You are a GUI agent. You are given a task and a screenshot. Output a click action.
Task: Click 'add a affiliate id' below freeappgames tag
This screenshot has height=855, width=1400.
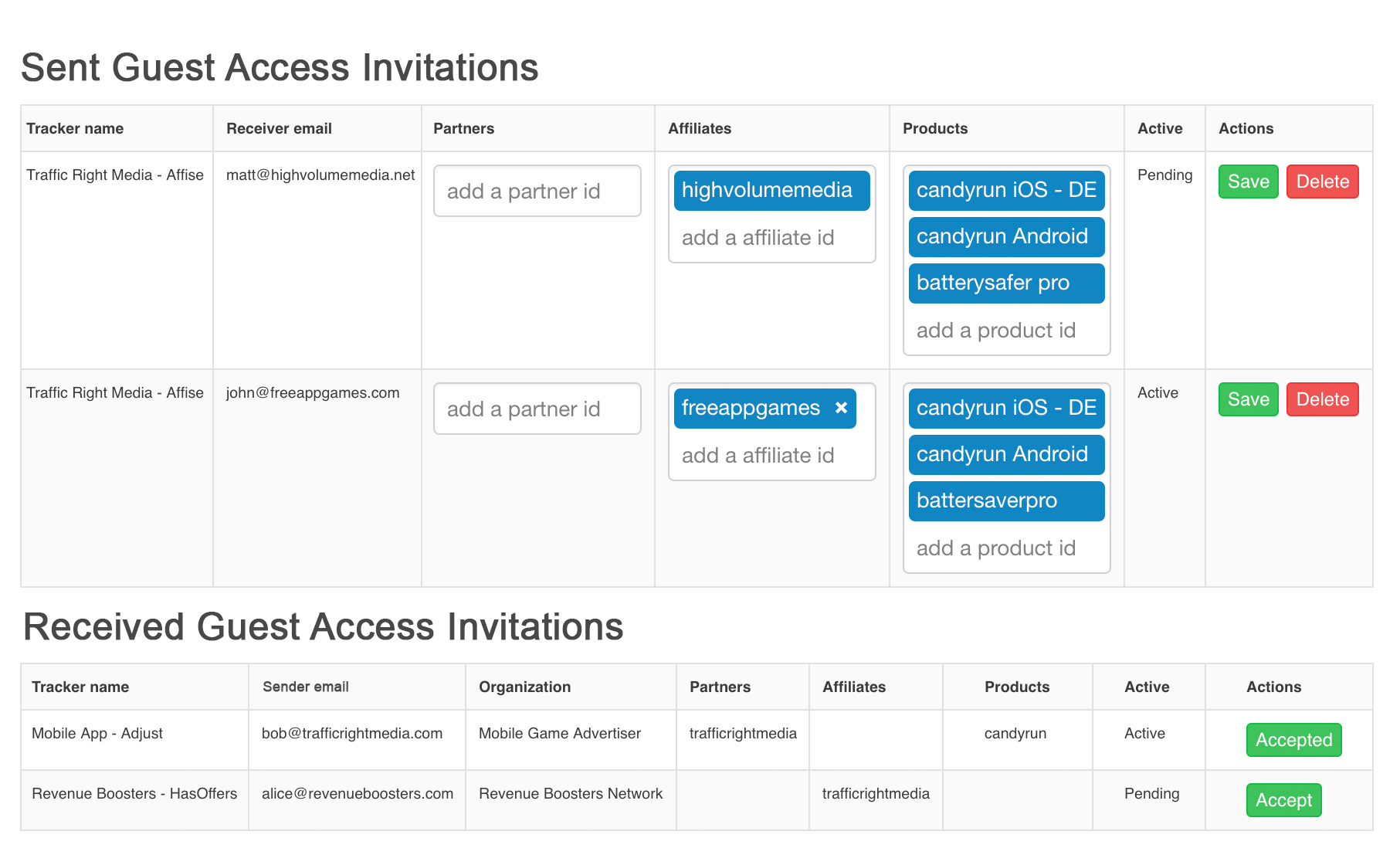tap(758, 456)
